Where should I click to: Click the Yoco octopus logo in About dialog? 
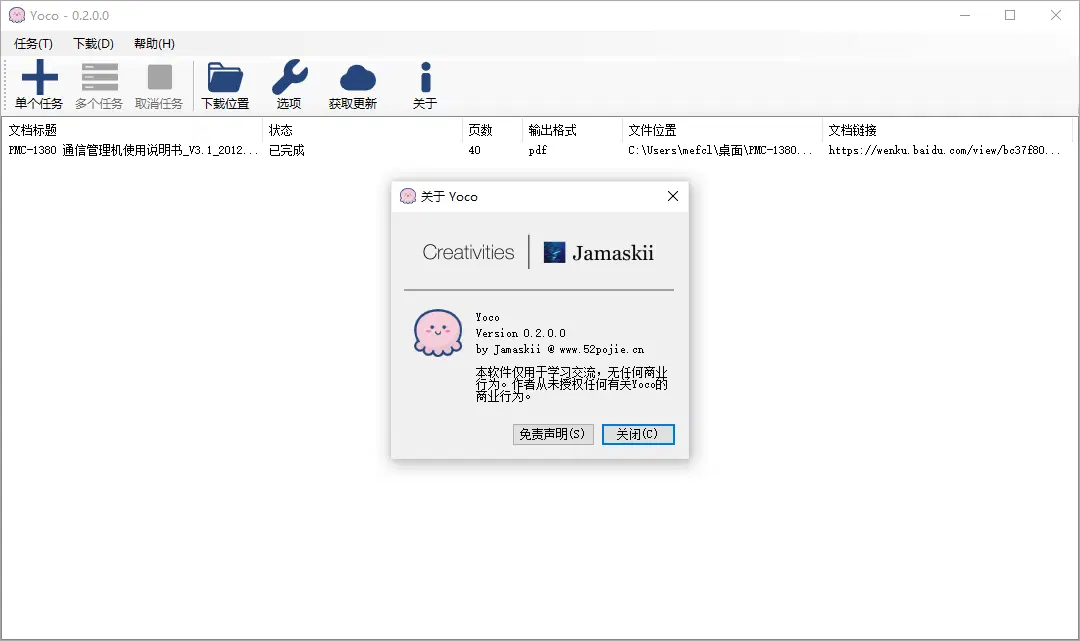(438, 333)
